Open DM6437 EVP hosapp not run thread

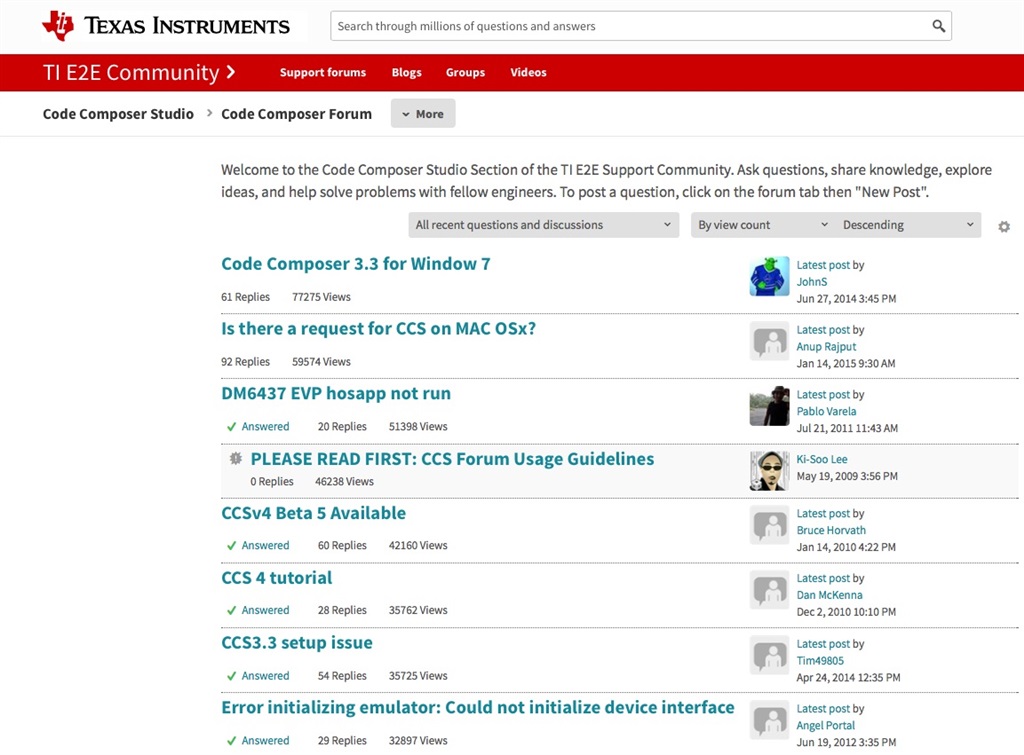point(336,393)
